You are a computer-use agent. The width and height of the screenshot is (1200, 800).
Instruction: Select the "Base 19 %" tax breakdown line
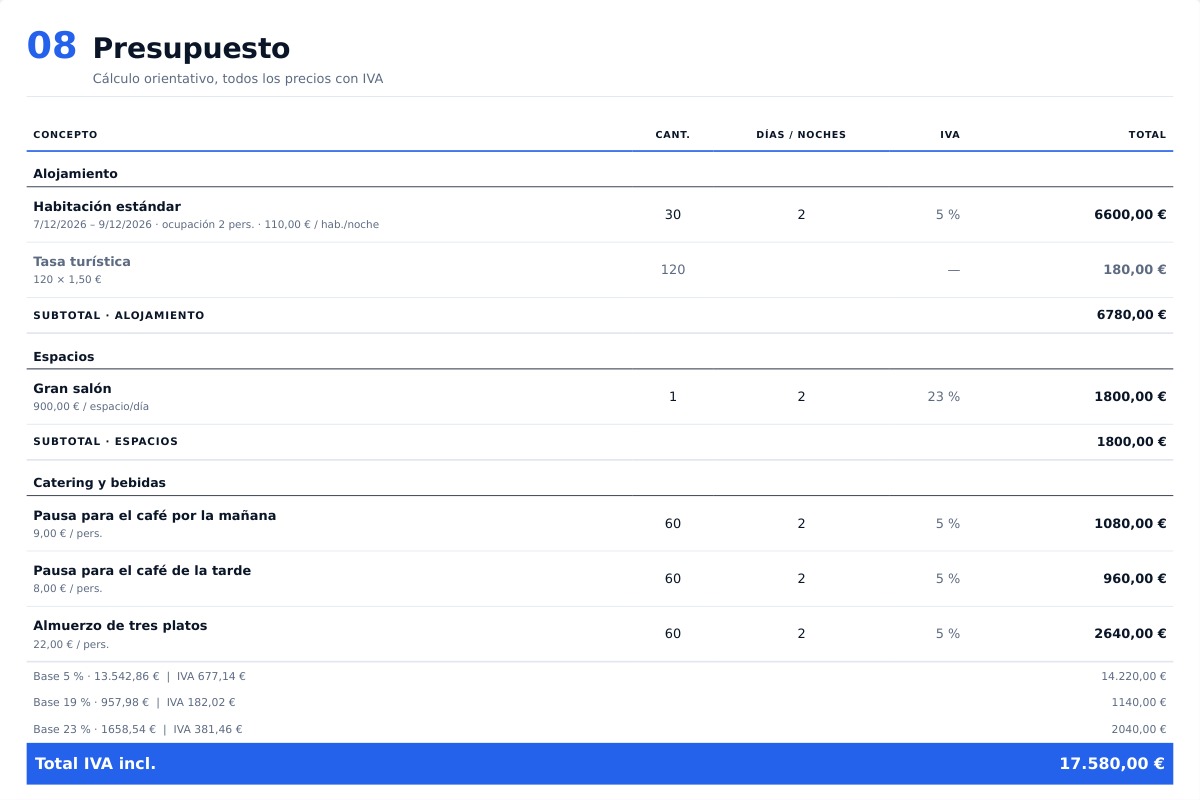click(134, 703)
